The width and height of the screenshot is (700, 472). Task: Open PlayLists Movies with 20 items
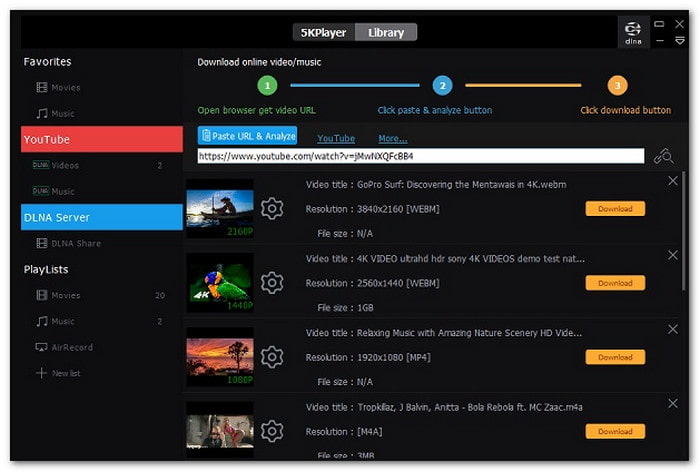click(x=66, y=295)
